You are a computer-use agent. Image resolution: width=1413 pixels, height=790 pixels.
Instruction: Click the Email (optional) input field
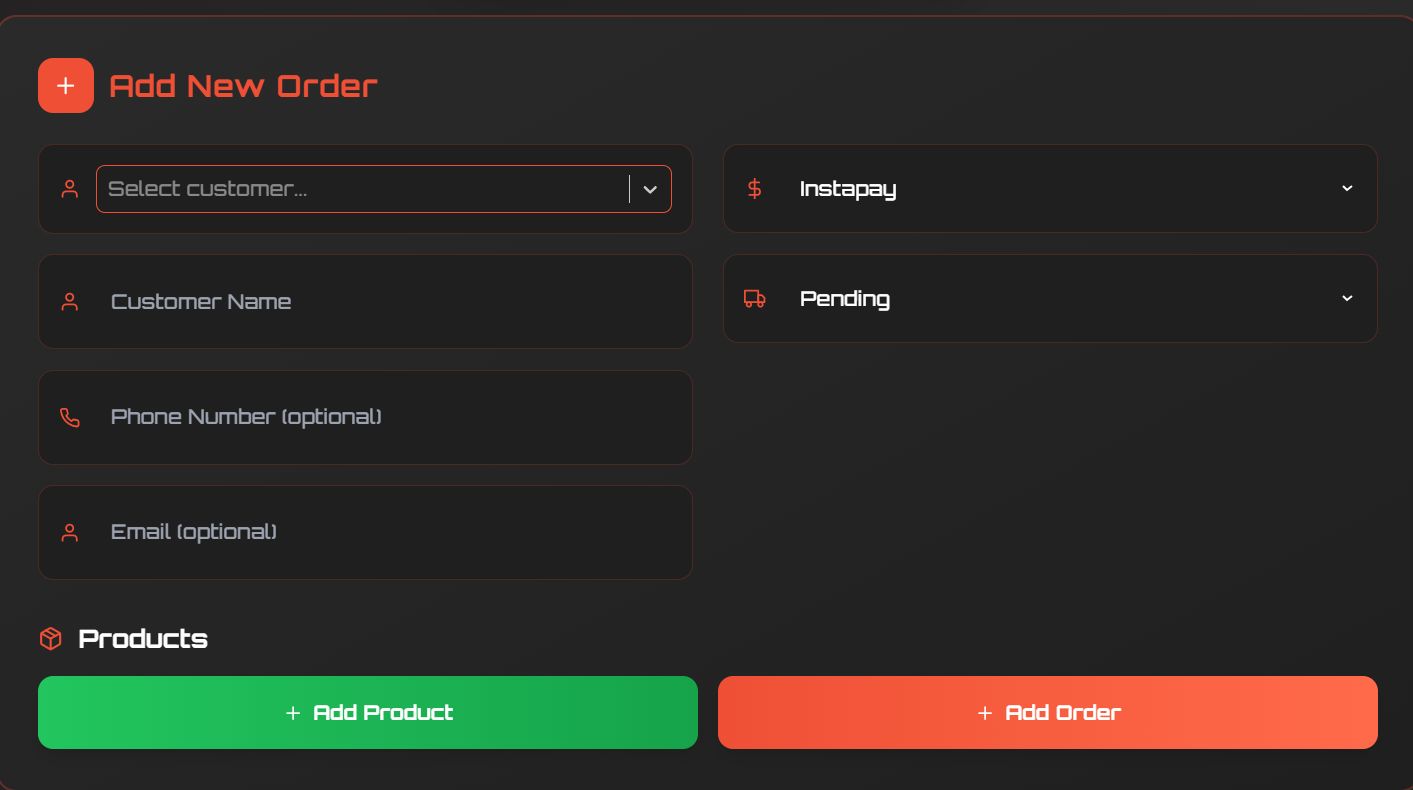[390, 532]
